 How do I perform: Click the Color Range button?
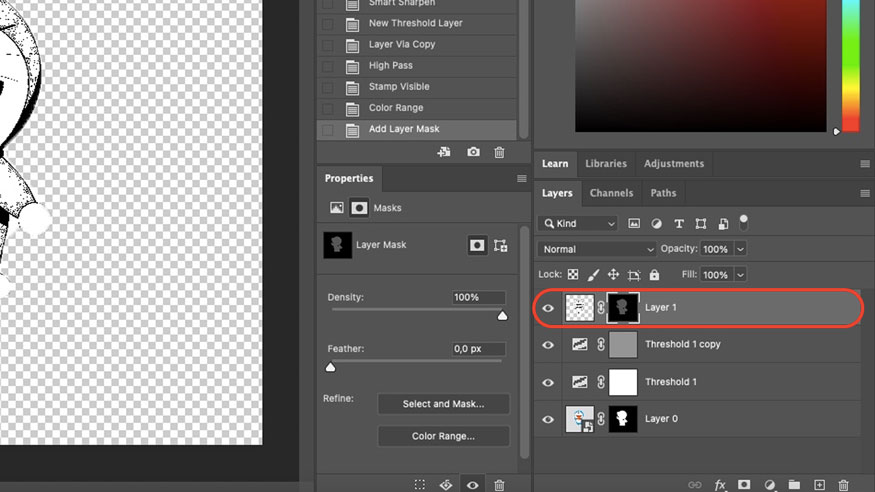tap(443, 436)
